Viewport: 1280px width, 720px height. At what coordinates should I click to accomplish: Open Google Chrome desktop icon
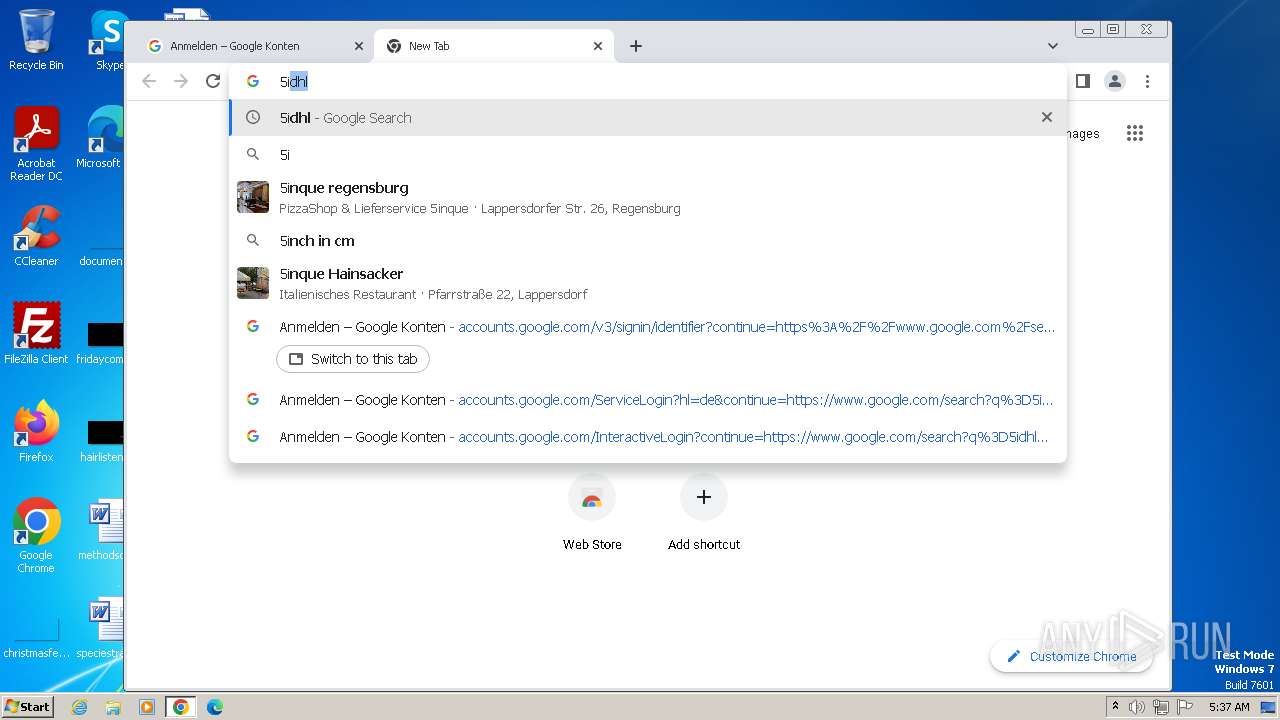pos(36,536)
